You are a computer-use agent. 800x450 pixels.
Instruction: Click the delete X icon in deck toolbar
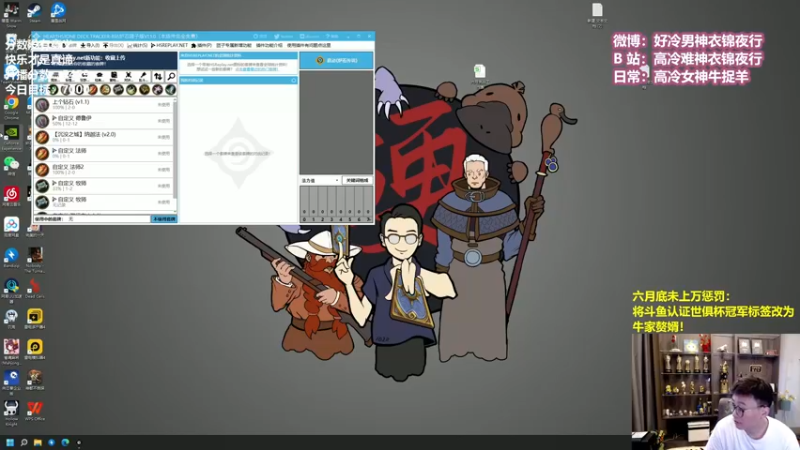click(128, 77)
